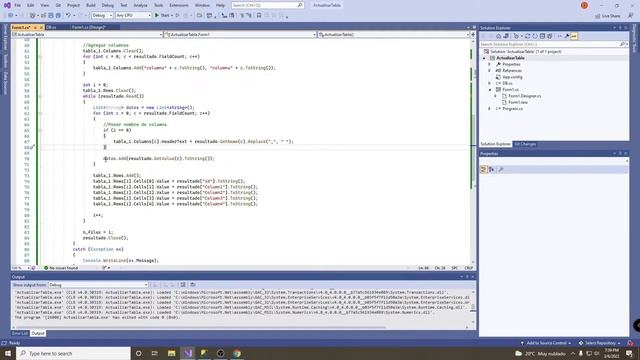Expand the Program.cs node

[x=490, y=109]
